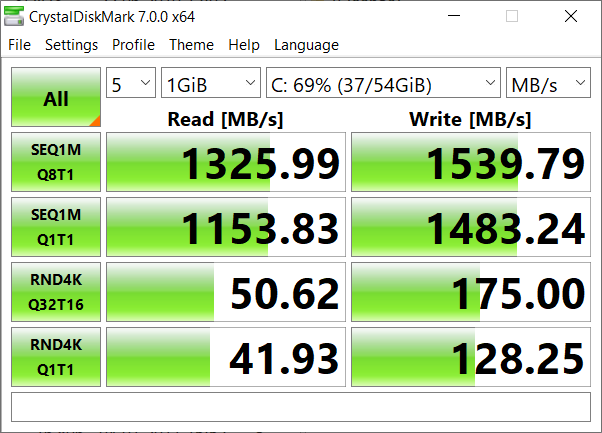Open the test count dropdown showing 5

tap(131, 83)
